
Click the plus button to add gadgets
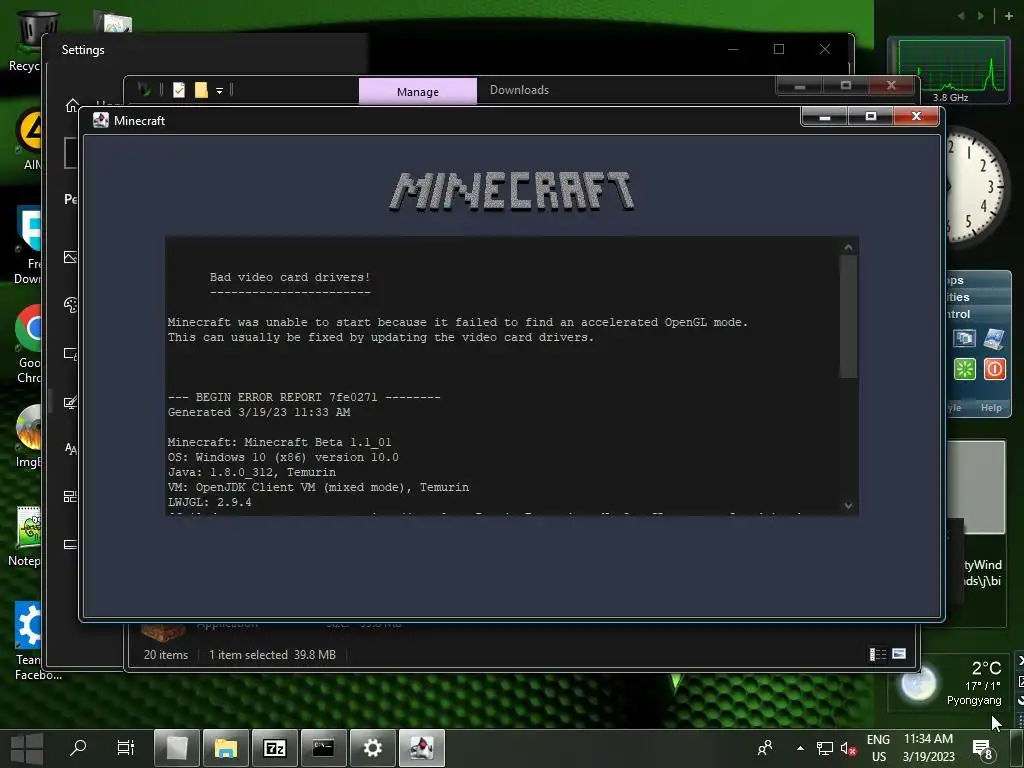pyautogui.click(x=1009, y=16)
